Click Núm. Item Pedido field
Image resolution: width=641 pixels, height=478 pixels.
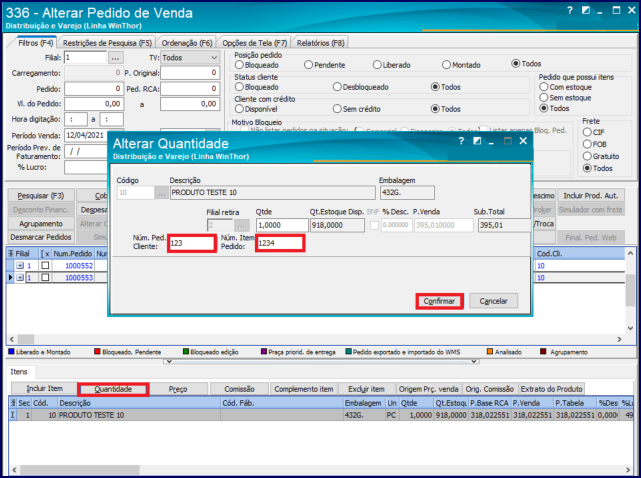(x=280, y=243)
